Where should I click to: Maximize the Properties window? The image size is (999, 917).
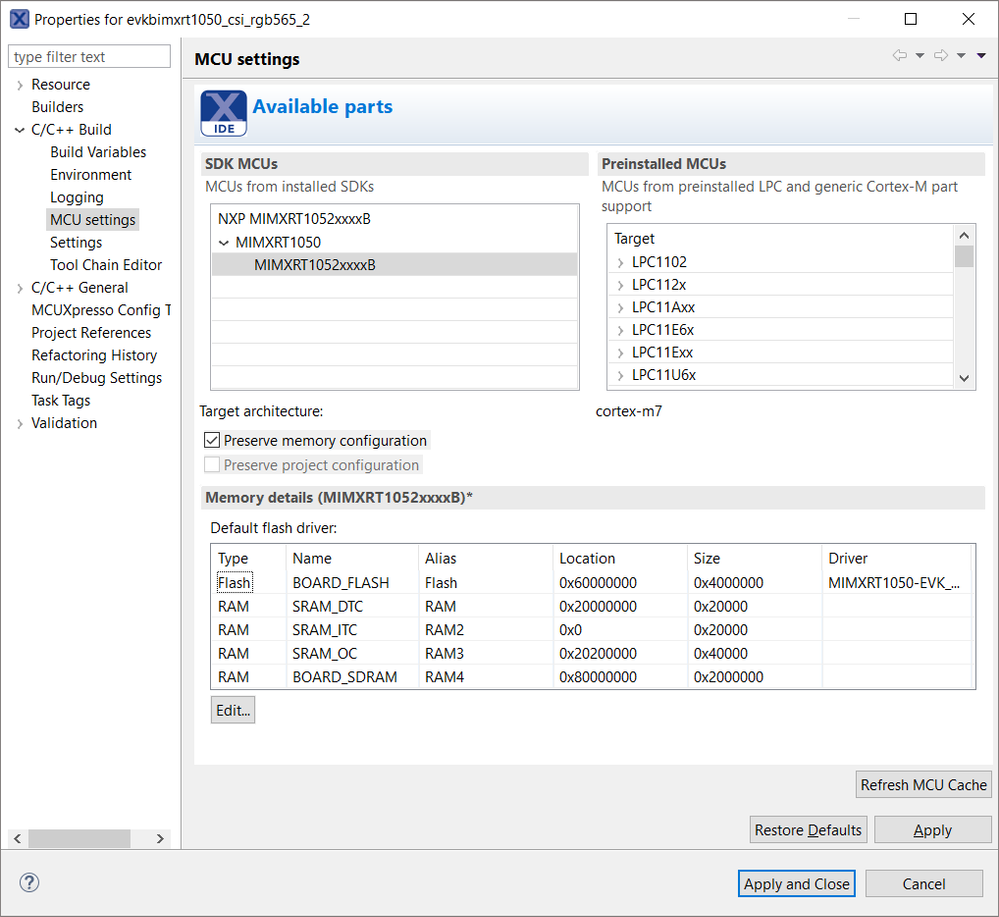pyautogui.click(x=911, y=19)
